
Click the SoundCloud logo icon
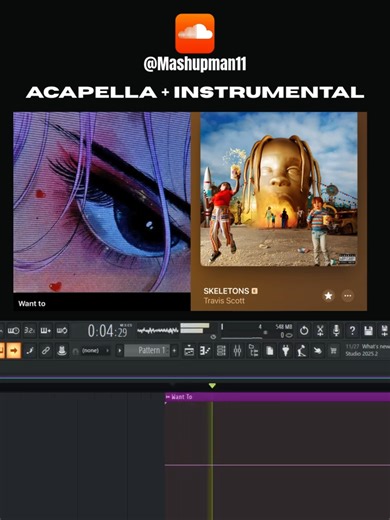click(x=195, y=33)
